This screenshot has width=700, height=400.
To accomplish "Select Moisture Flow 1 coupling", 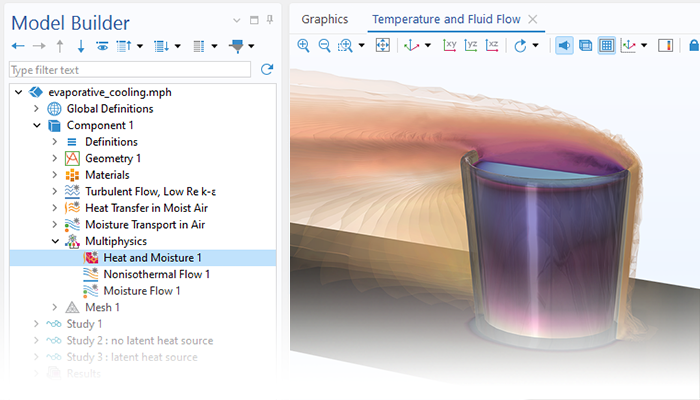I will point(142,291).
